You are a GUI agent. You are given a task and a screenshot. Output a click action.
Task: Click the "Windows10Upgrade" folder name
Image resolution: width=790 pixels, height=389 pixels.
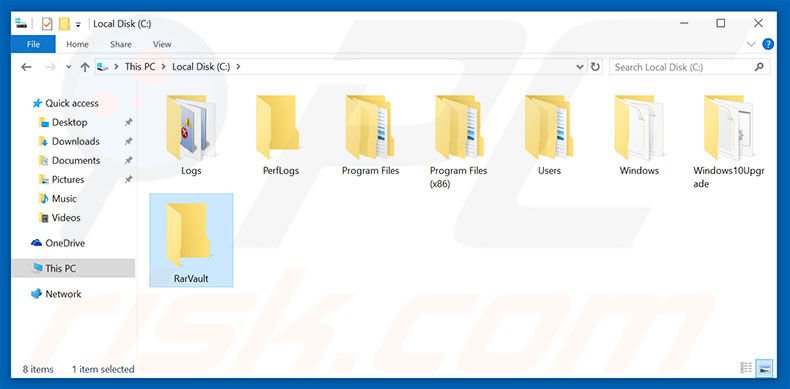[x=729, y=177]
